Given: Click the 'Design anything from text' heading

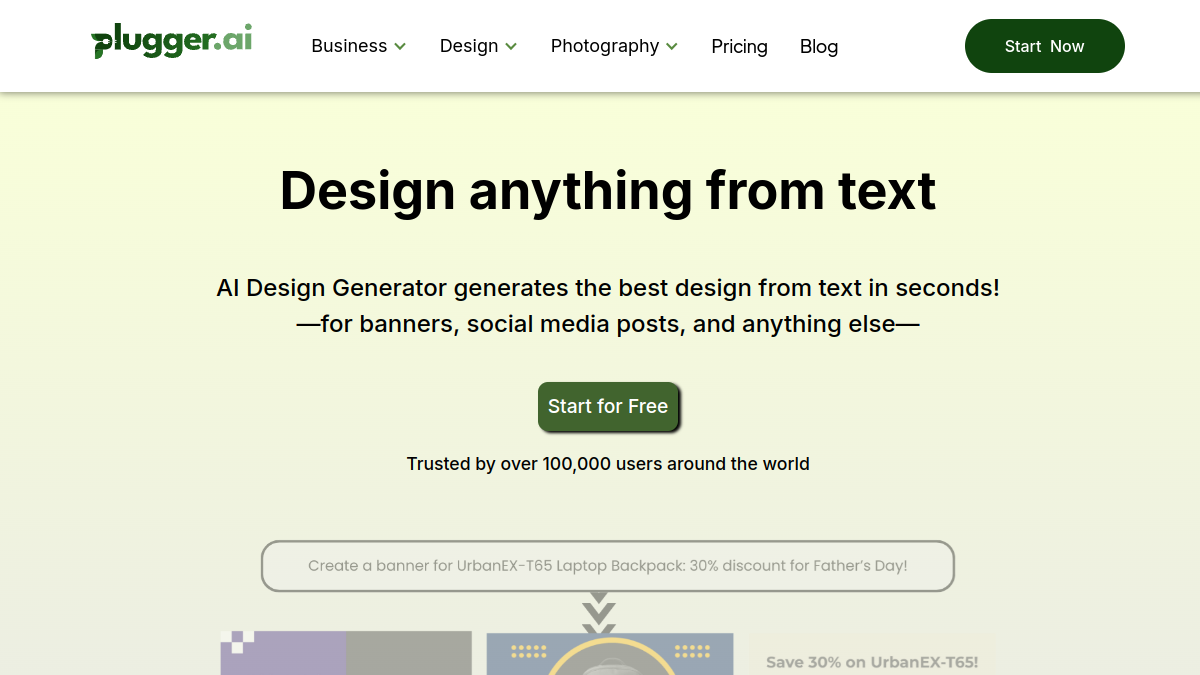Looking at the screenshot, I should coord(608,190).
